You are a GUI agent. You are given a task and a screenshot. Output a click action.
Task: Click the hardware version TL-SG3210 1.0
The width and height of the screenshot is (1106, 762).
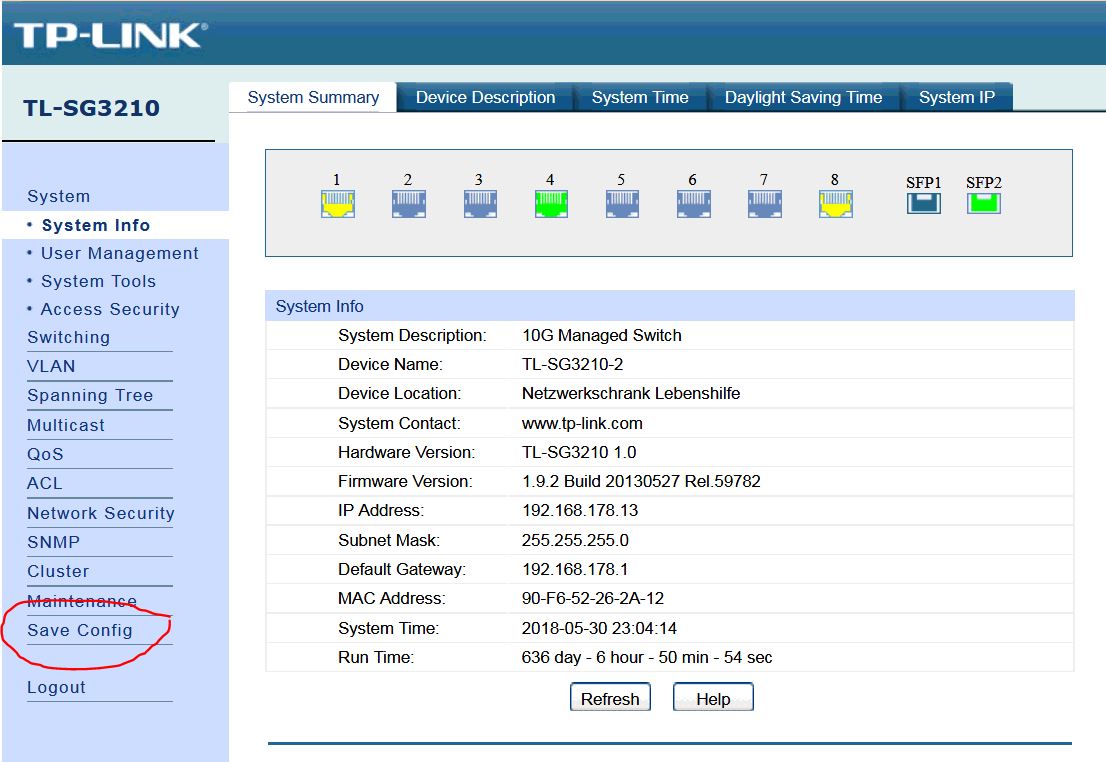579,452
